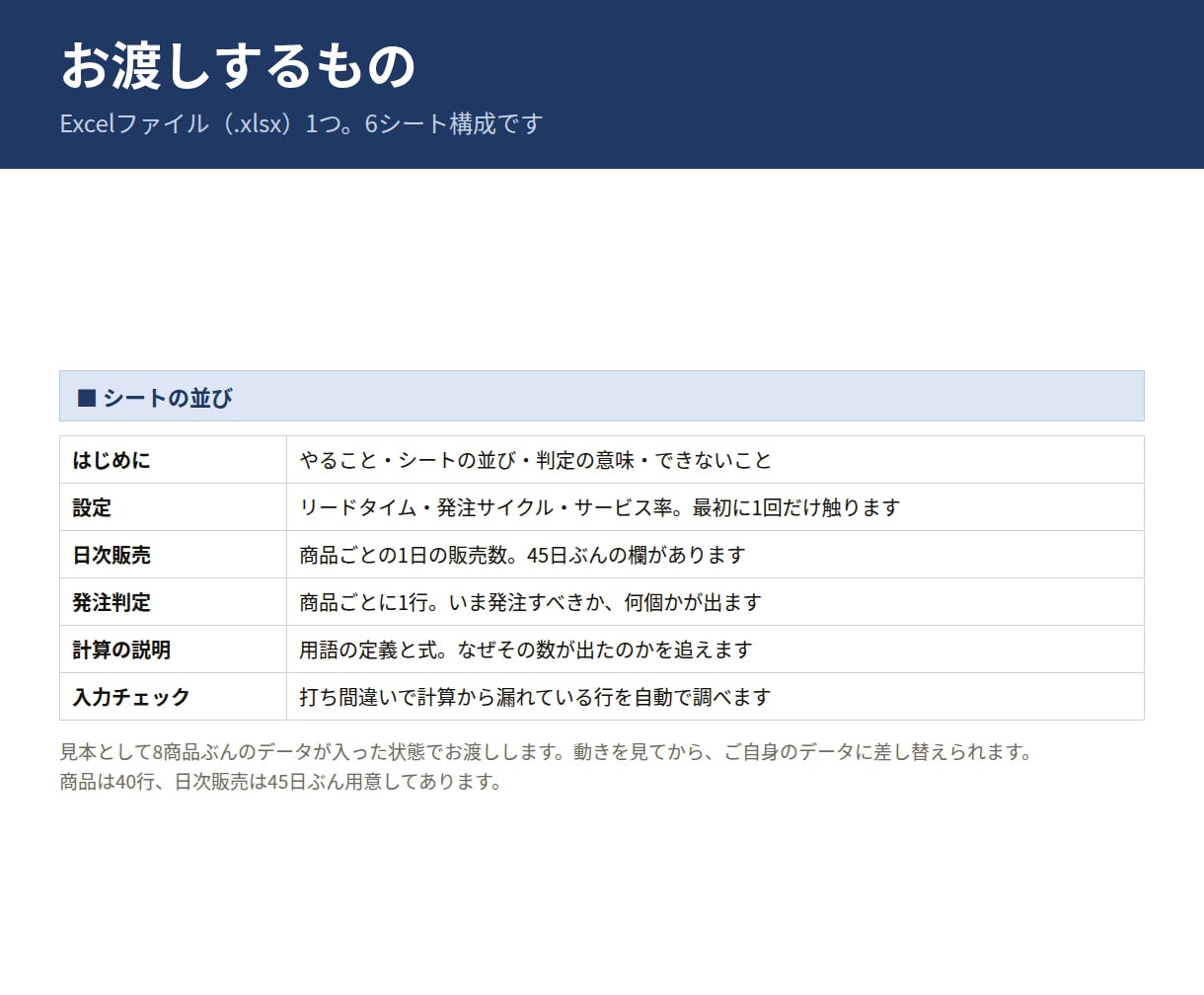Click the 計算の説明 row label
This screenshot has height=995, width=1204.
point(121,651)
